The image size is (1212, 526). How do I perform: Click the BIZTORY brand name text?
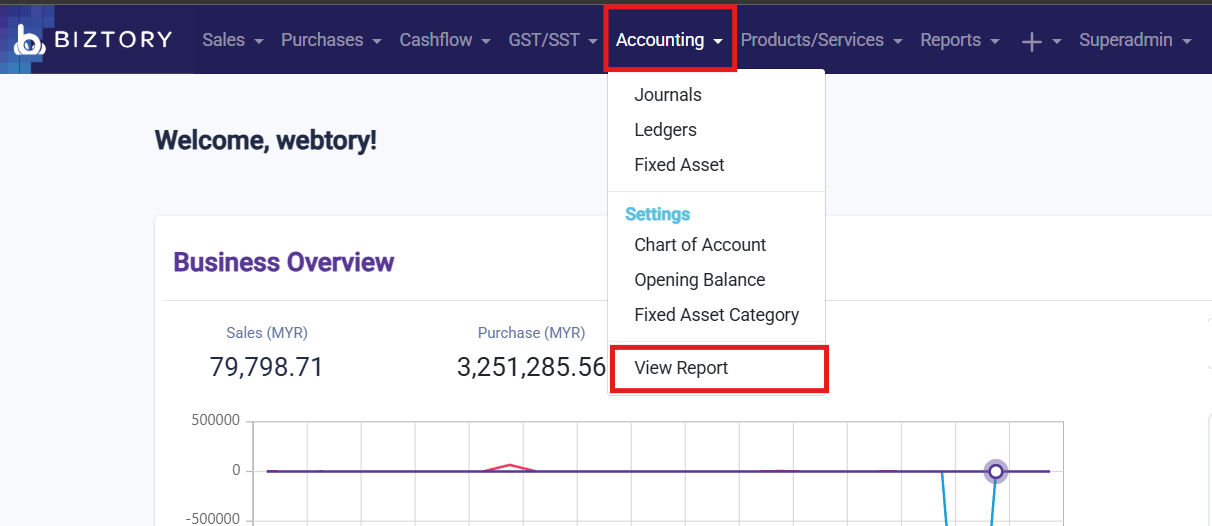point(114,40)
